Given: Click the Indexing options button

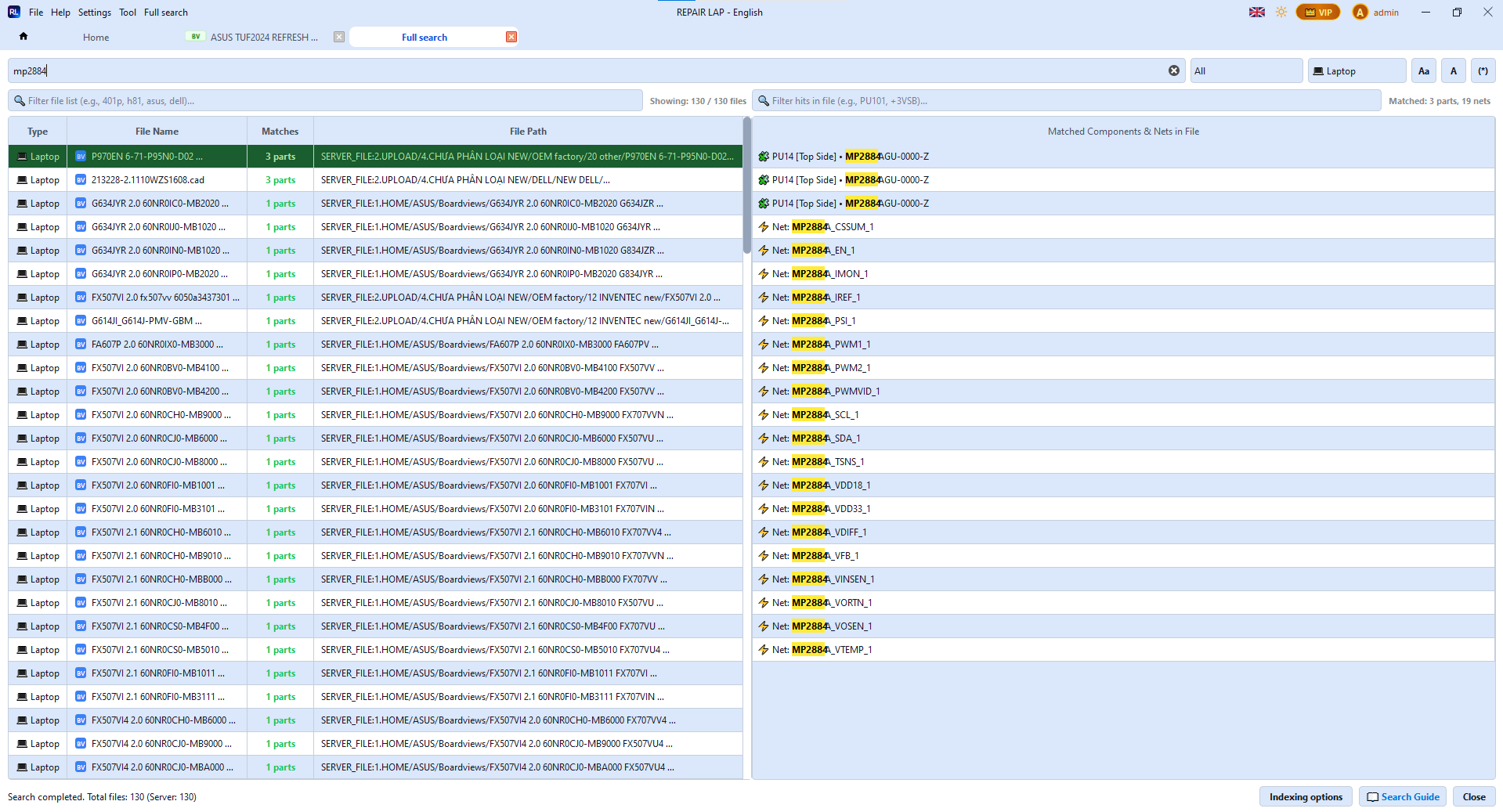Looking at the screenshot, I should point(1306,796).
